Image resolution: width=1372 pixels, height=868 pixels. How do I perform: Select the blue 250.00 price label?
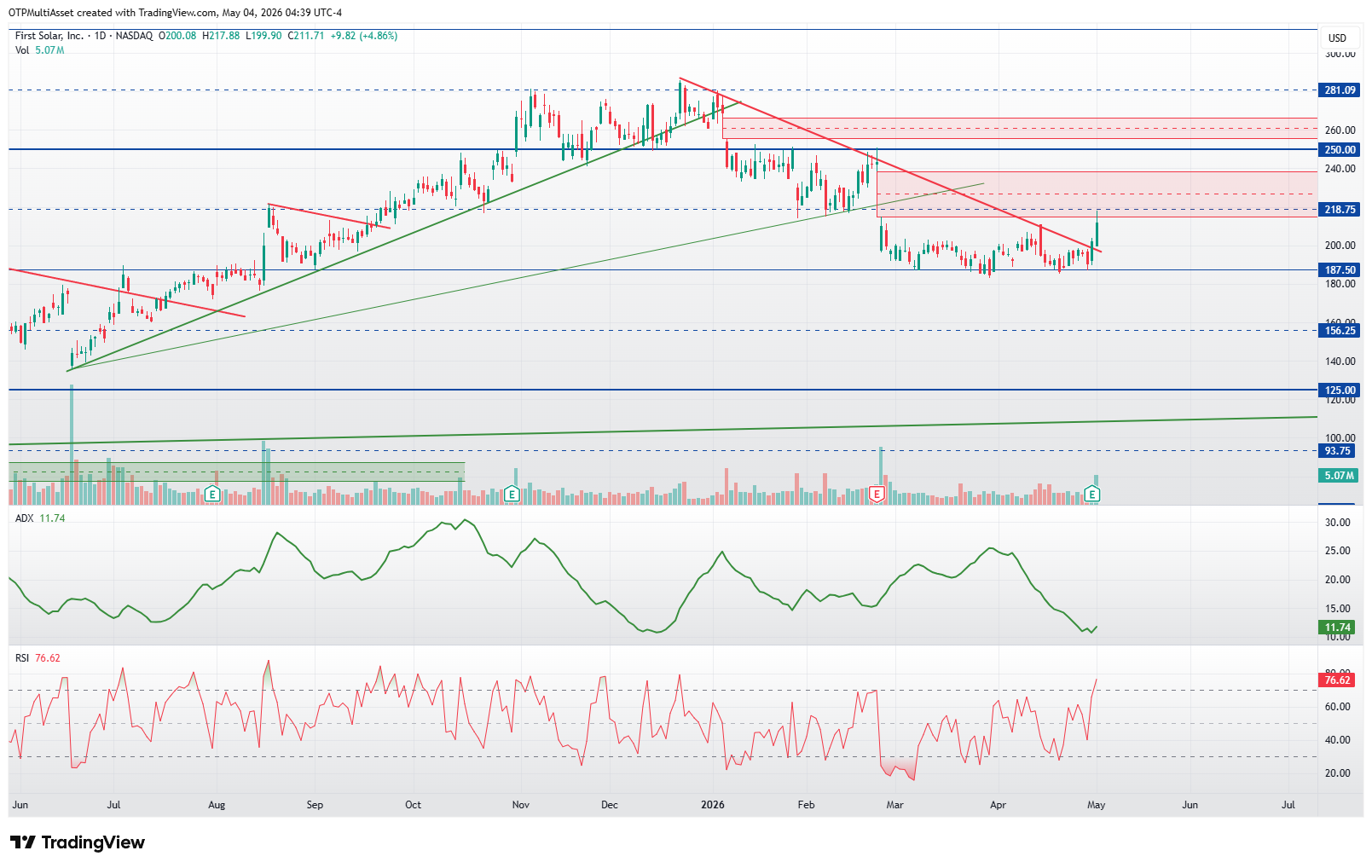(x=1340, y=150)
